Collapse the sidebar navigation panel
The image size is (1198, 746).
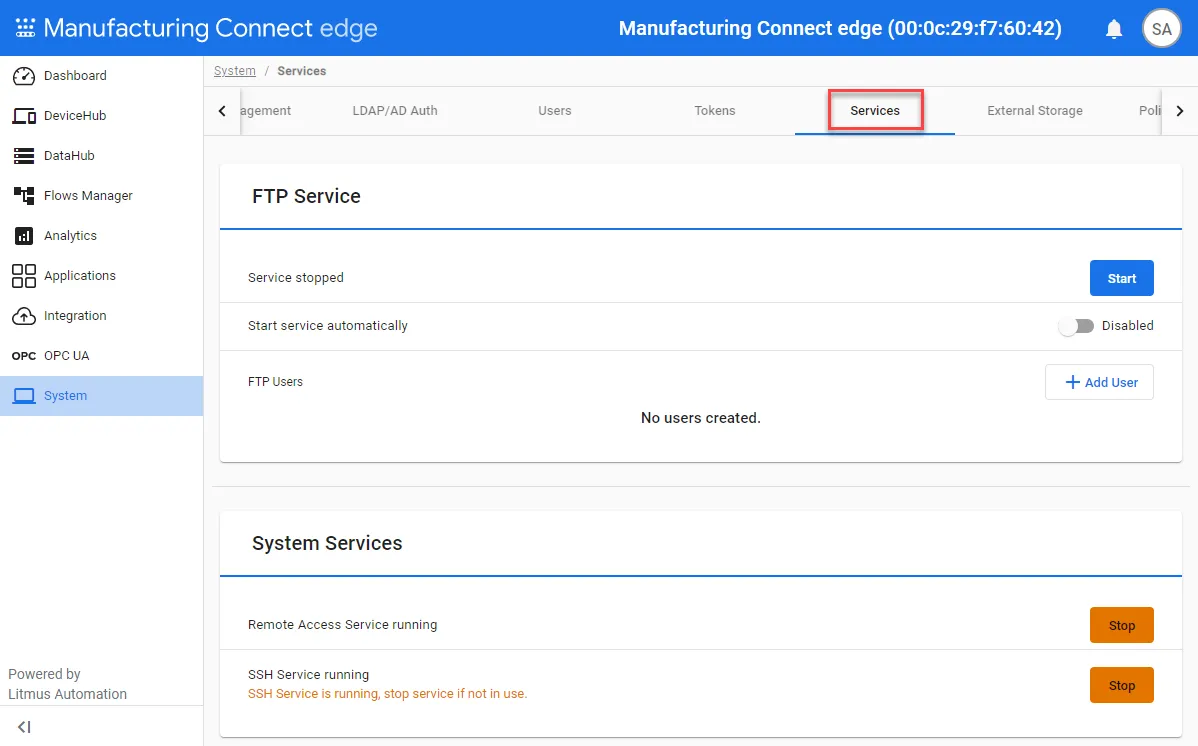coord(24,727)
